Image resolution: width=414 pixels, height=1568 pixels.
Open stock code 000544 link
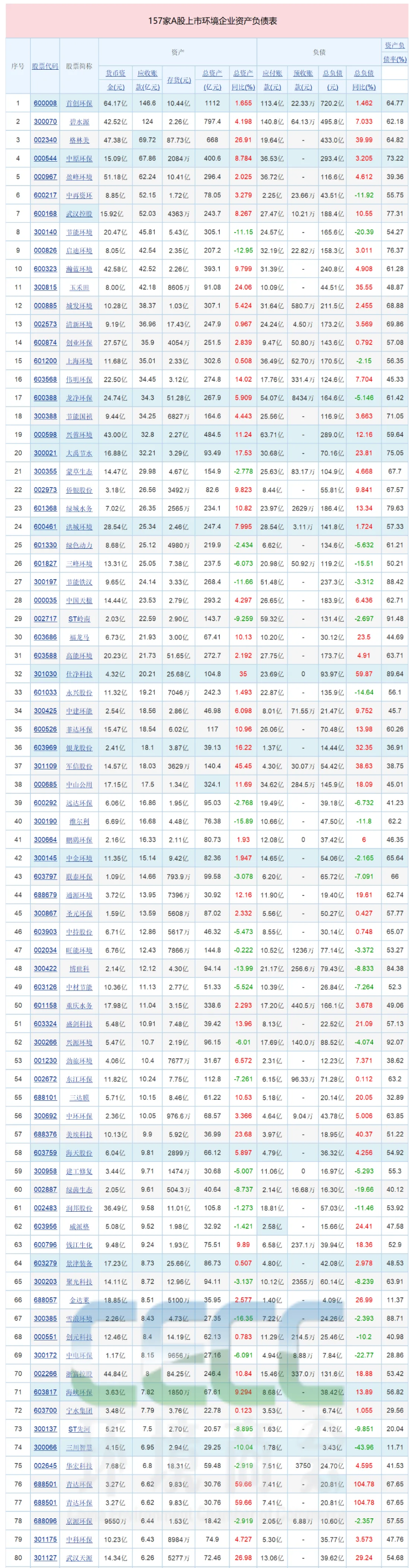tap(45, 159)
